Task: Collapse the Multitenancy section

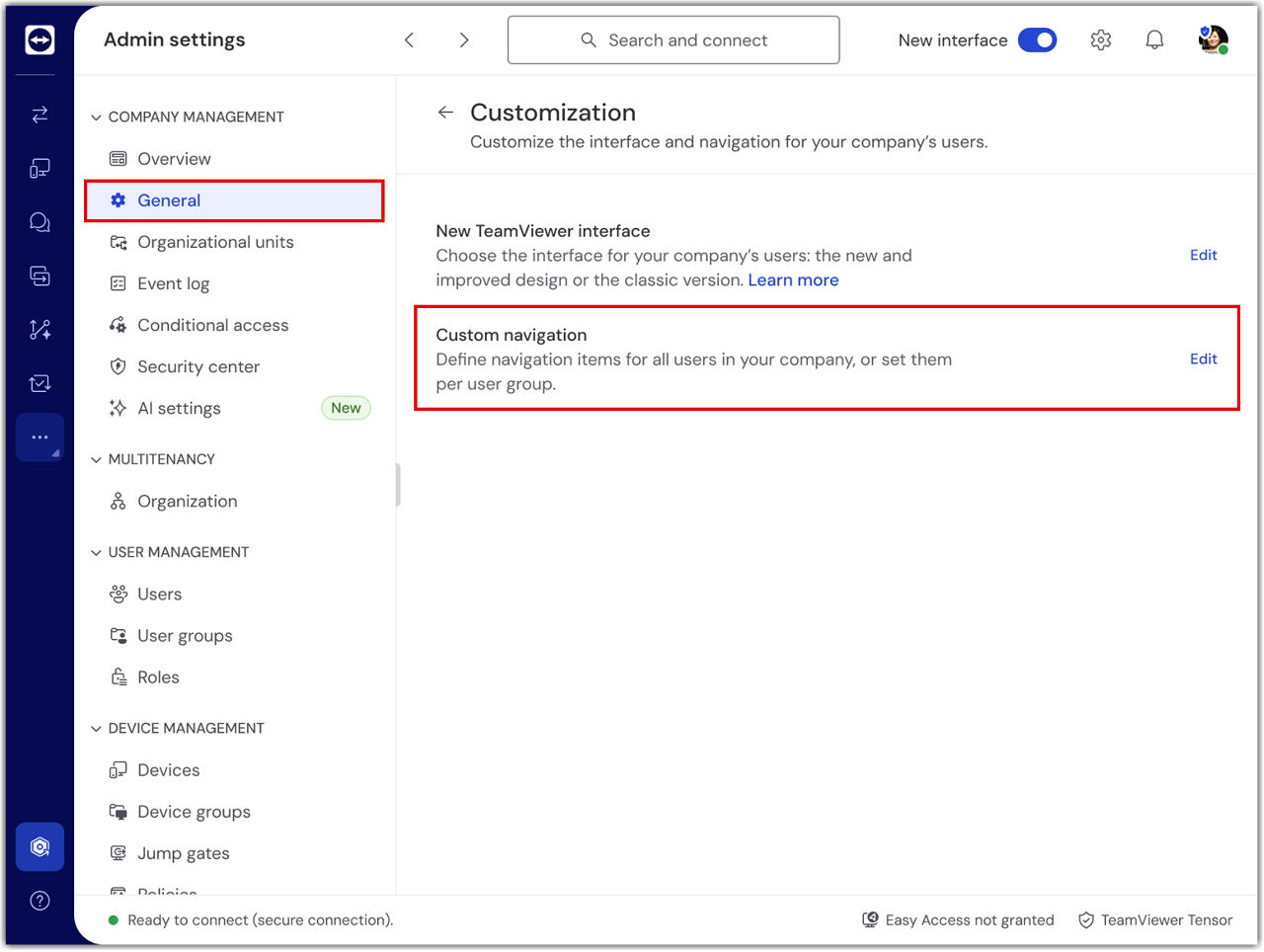Action: [97, 460]
